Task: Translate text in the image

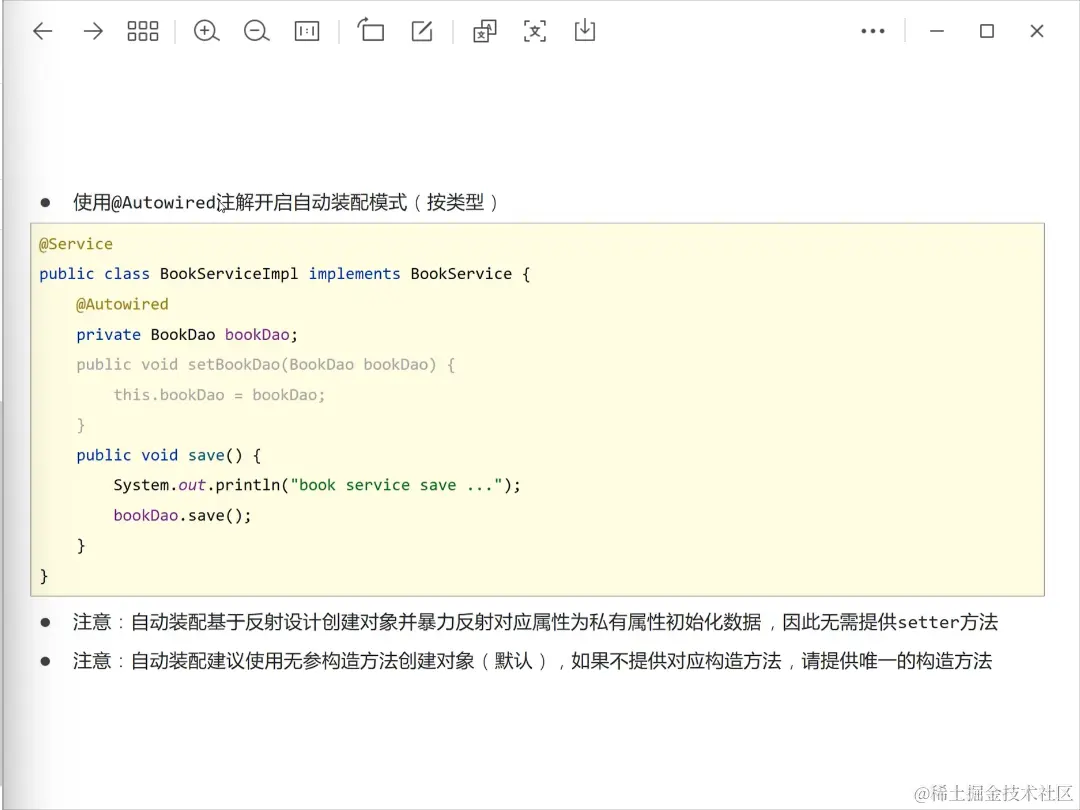Action: coord(484,31)
